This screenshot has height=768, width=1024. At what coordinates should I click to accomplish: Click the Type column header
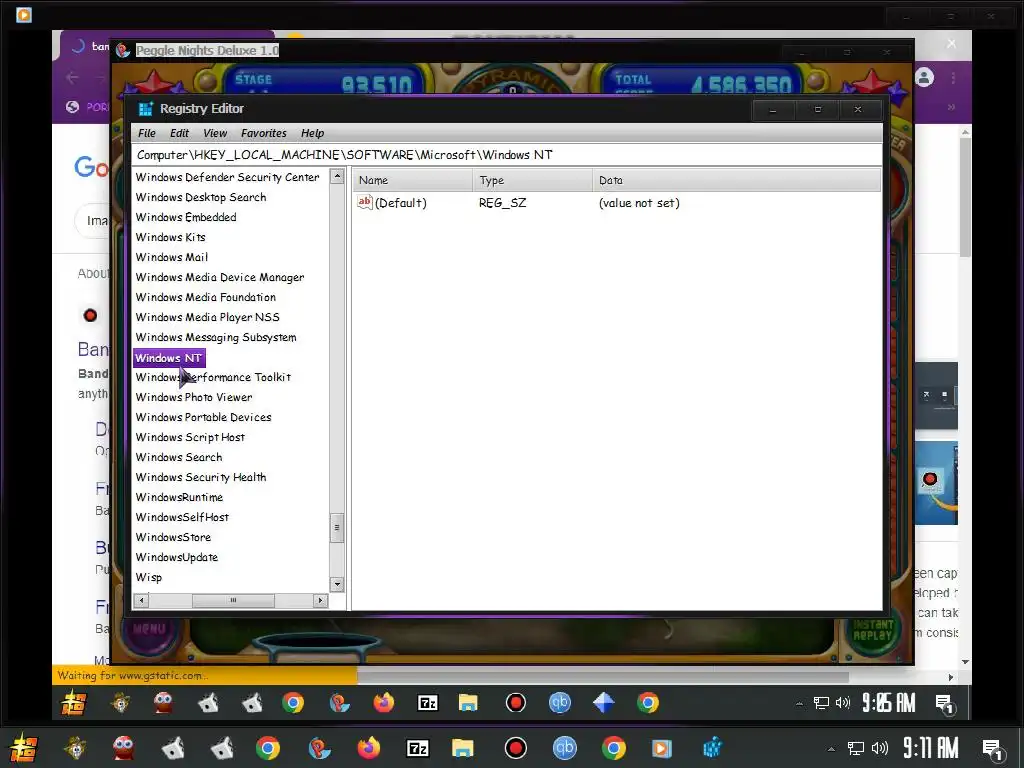pos(532,180)
